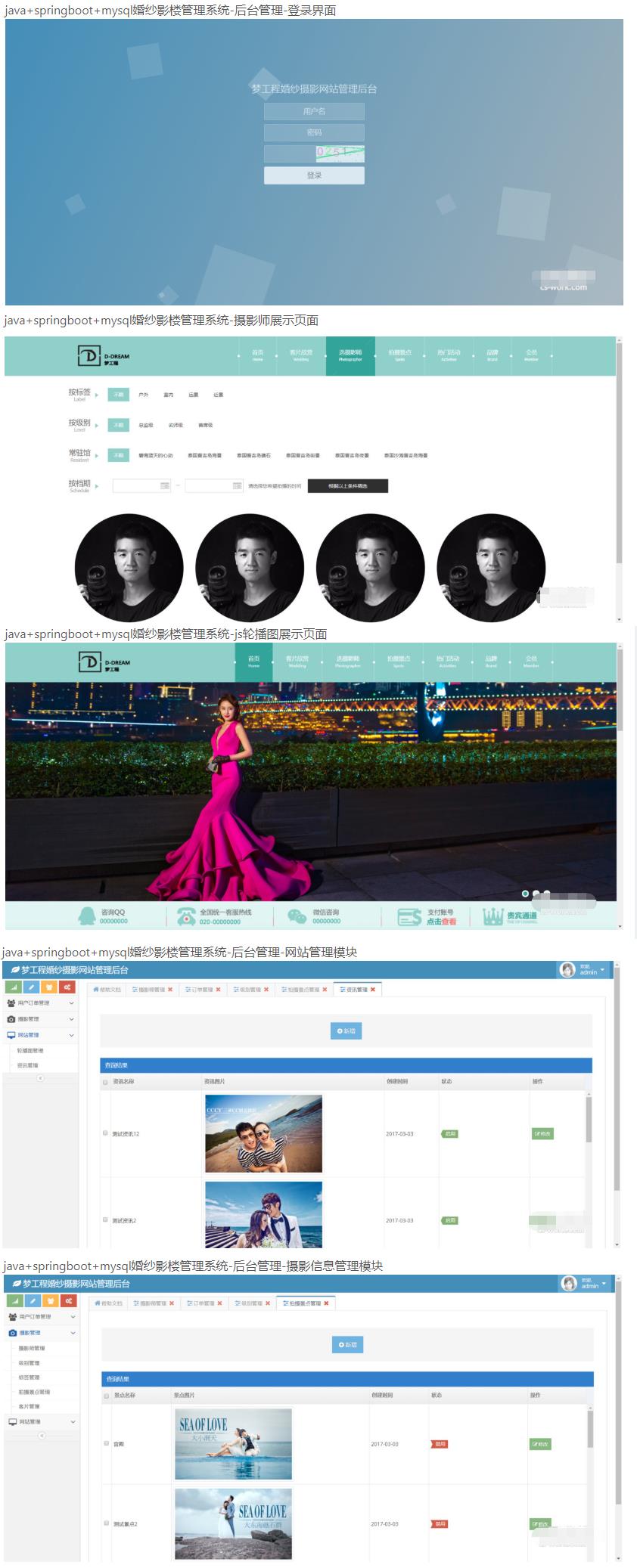Click the 咨询QQ penguin icon
Image resolution: width=637 pixels, height=1568 pixels.
(87, 916)
